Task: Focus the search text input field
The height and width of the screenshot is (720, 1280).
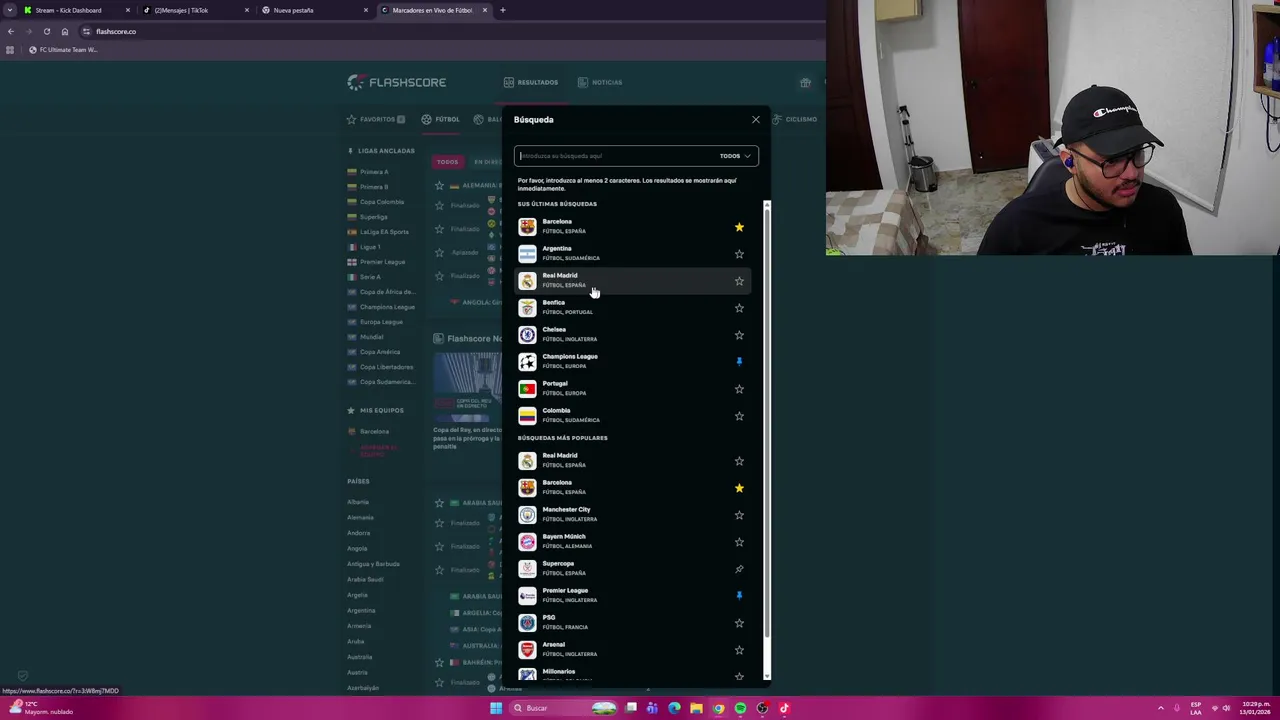Action: 615,156
